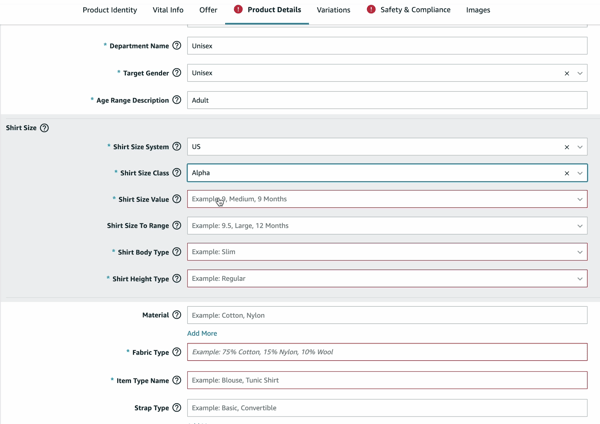Clear the Target Gender Unisex selection

(567, 73)
